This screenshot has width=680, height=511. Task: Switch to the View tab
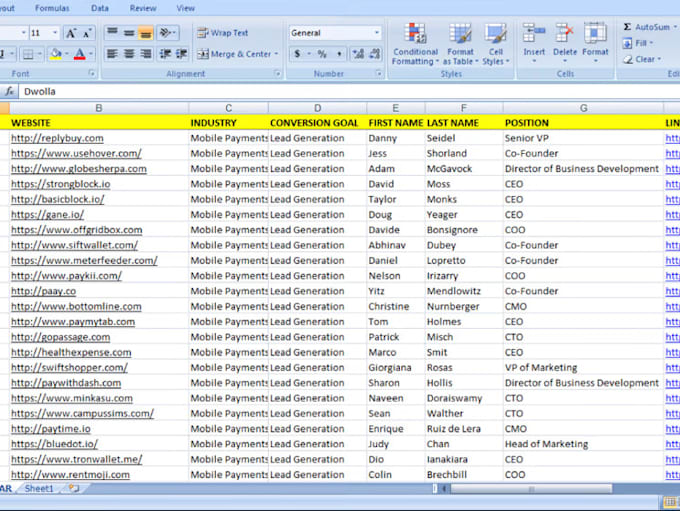[186, 8]
